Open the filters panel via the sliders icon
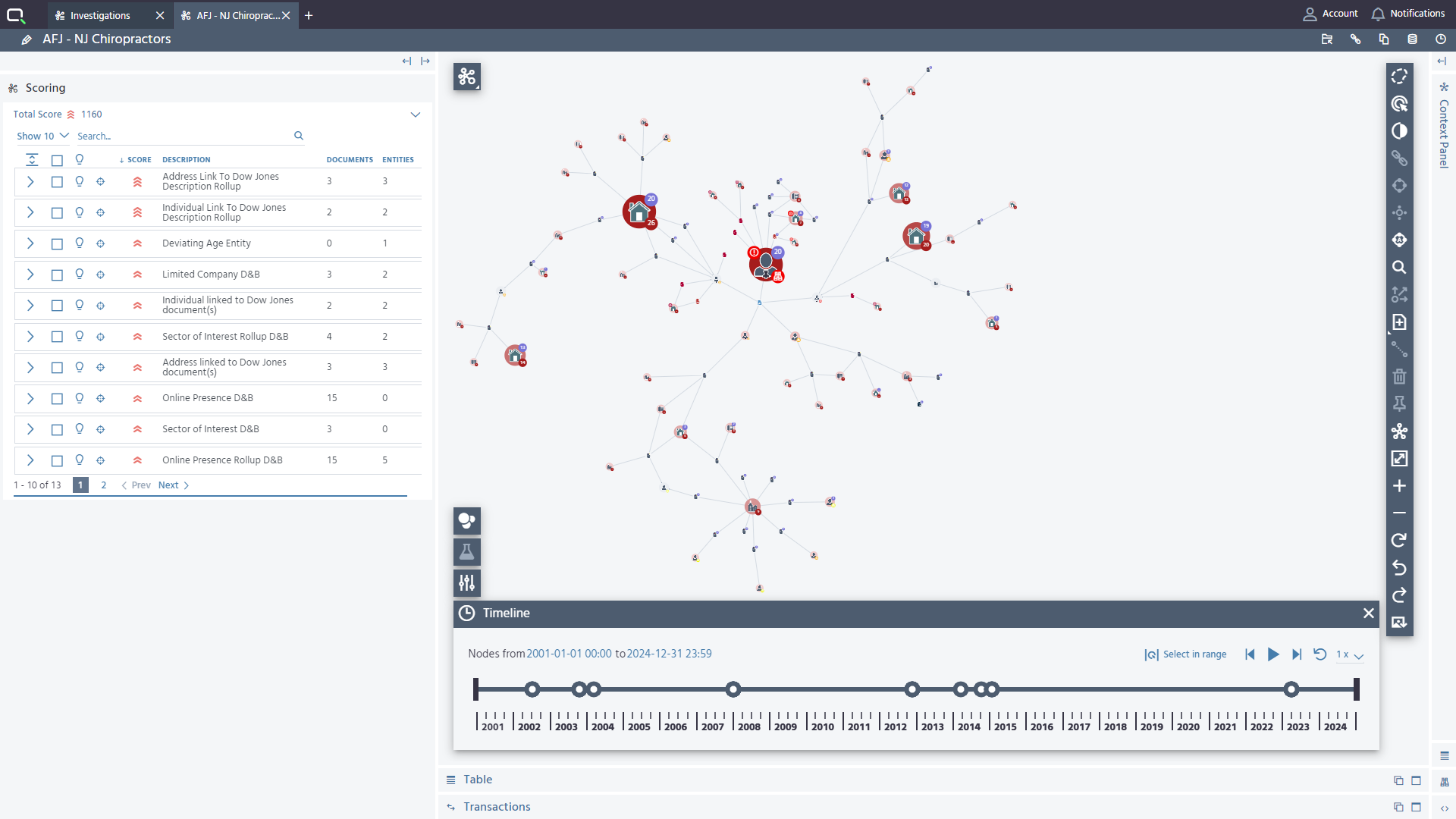The image size is (1456, 819). pyautogui.click(x=466, y=582)
